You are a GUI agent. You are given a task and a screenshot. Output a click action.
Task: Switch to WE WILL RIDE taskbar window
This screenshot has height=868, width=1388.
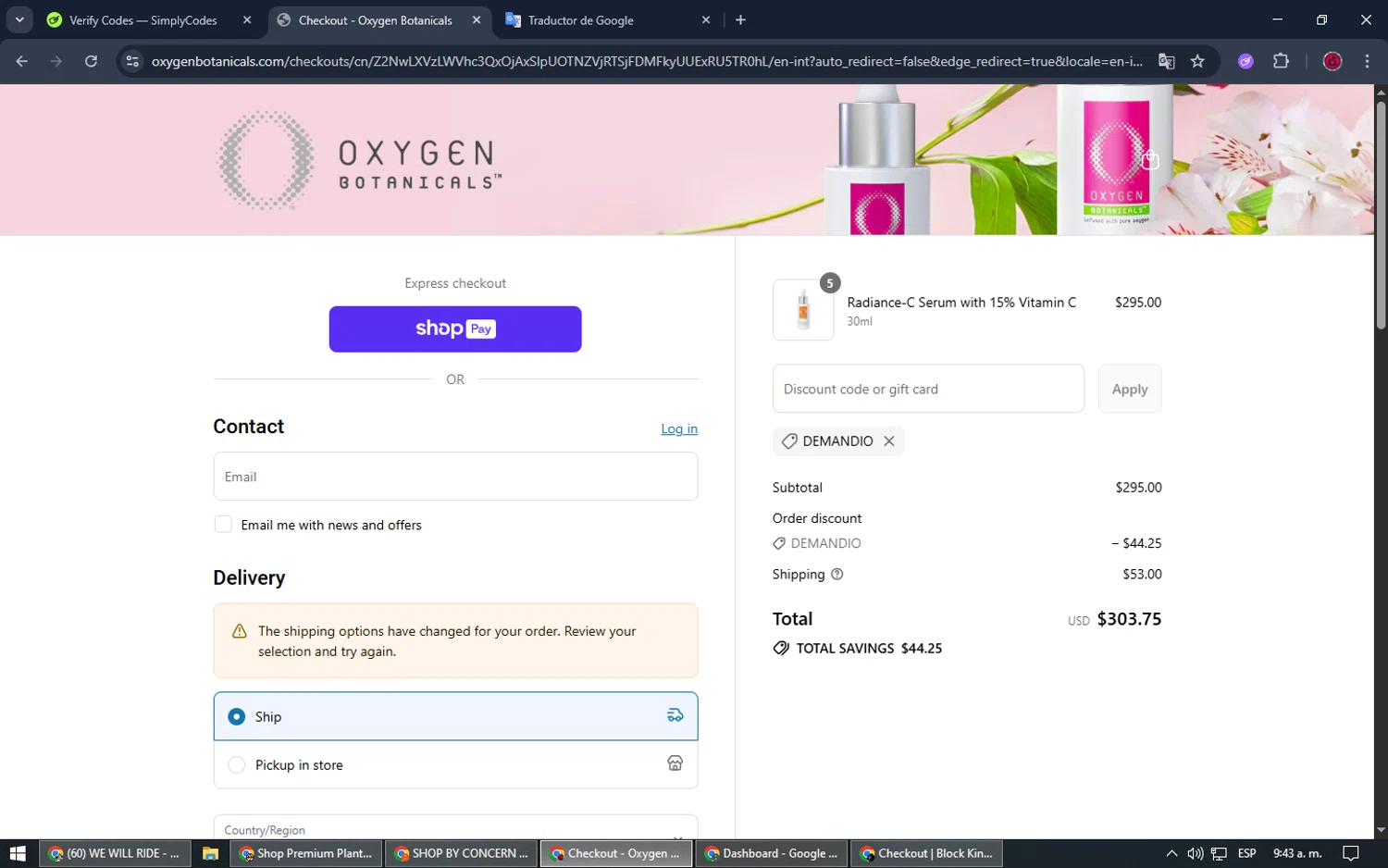[115, 853]
